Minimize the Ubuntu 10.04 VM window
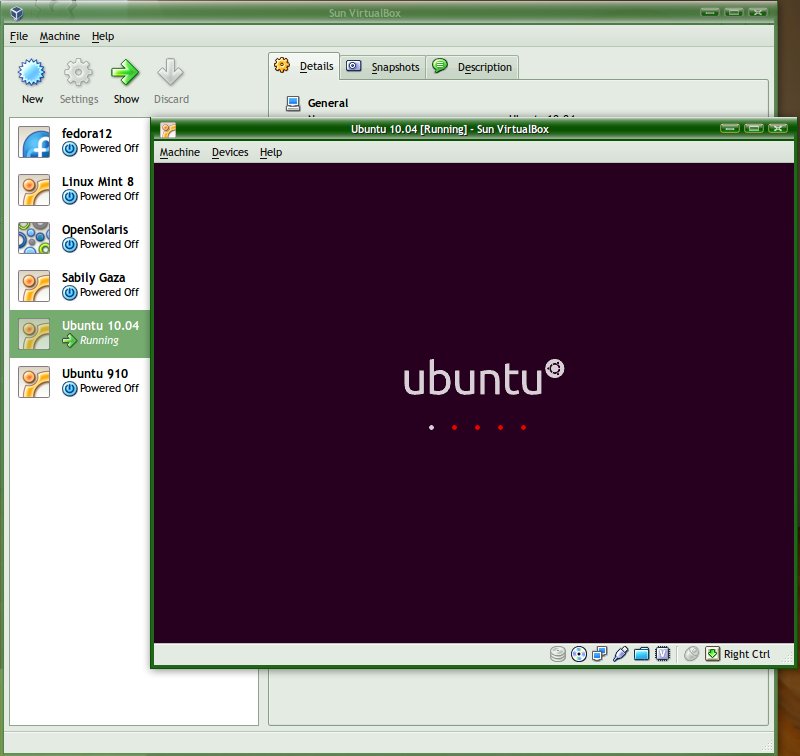 pyautogui.click(x=730, y=129)
